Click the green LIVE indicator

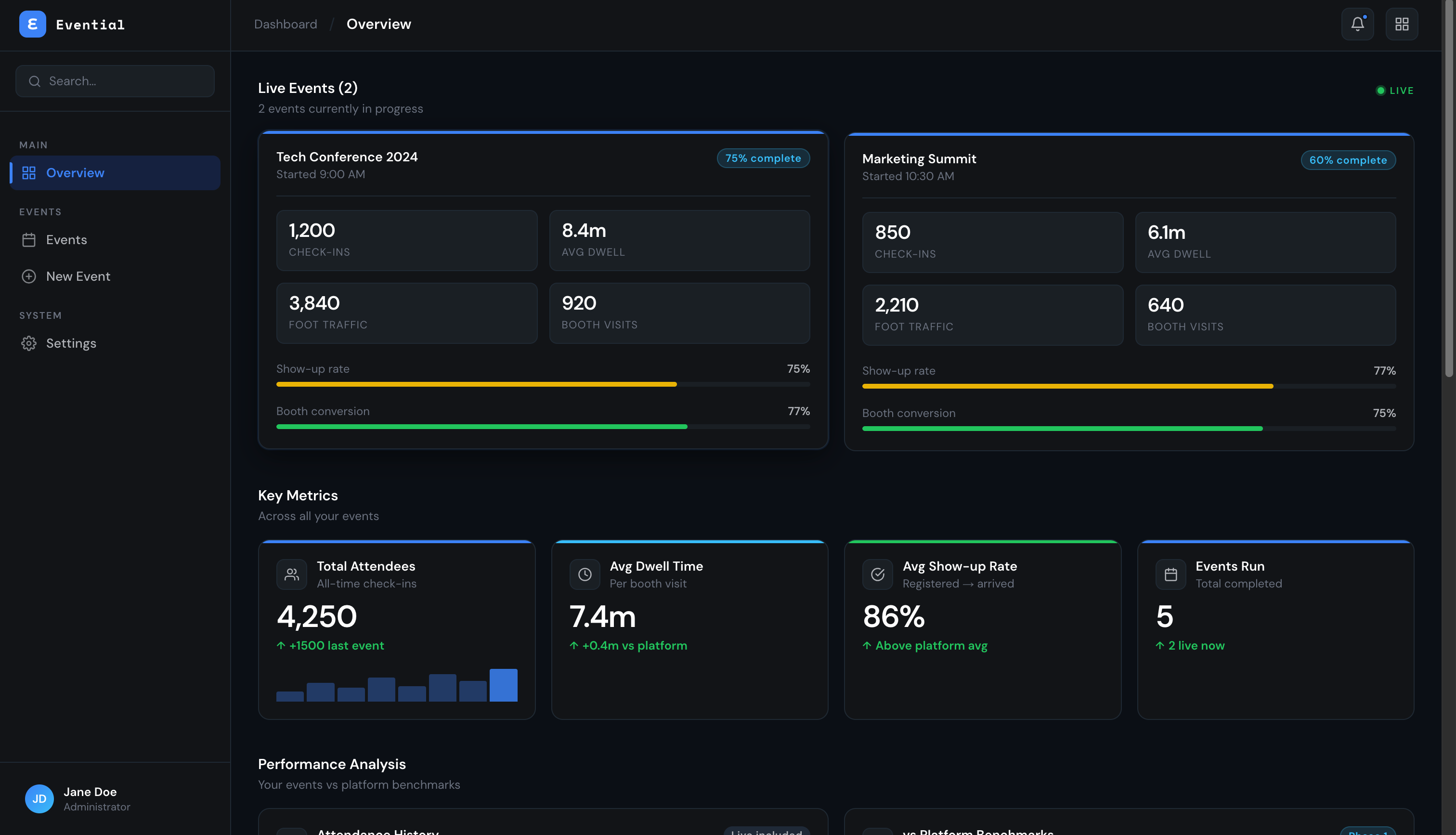click(1395, 91)
